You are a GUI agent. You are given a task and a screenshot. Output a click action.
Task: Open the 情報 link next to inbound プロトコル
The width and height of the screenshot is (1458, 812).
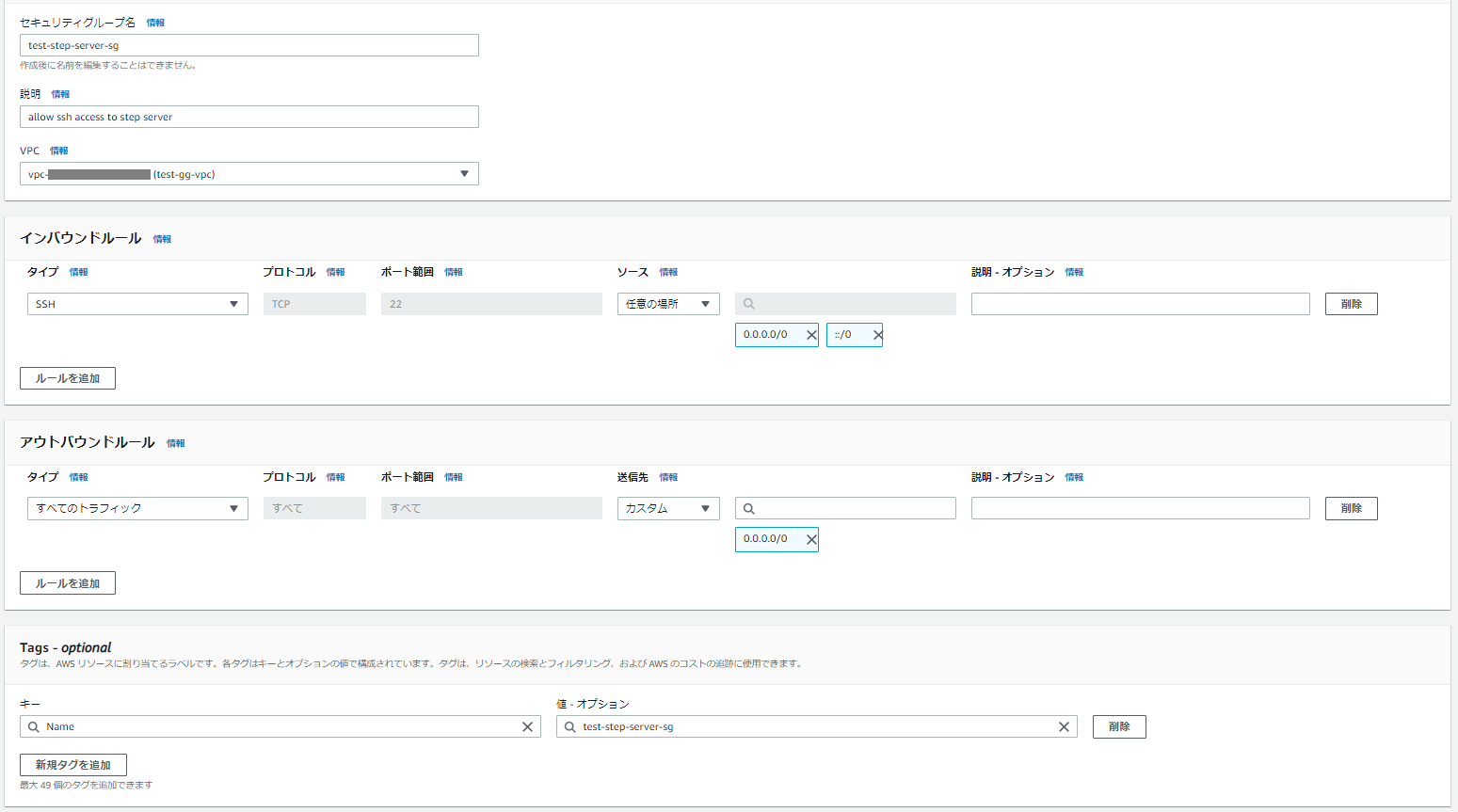tap(335, 272)
